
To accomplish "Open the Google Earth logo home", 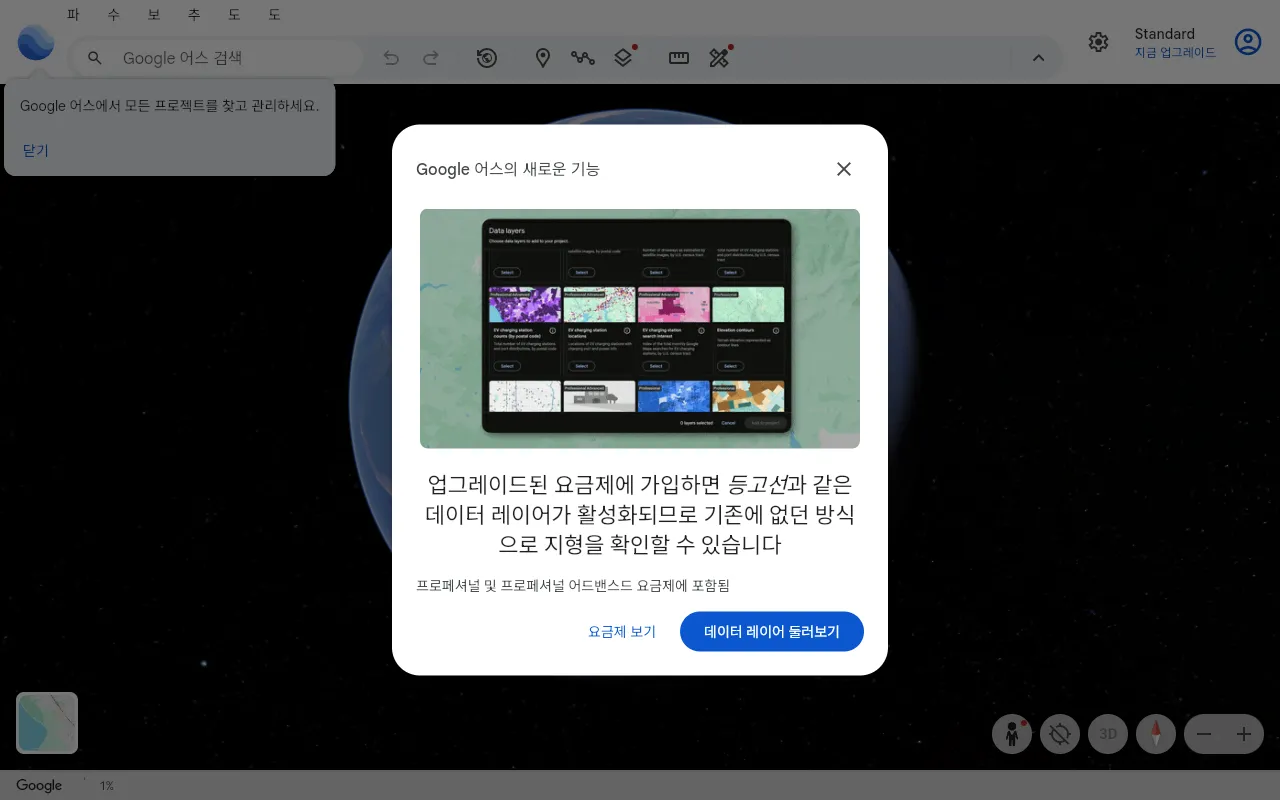I will coord(36,42).
